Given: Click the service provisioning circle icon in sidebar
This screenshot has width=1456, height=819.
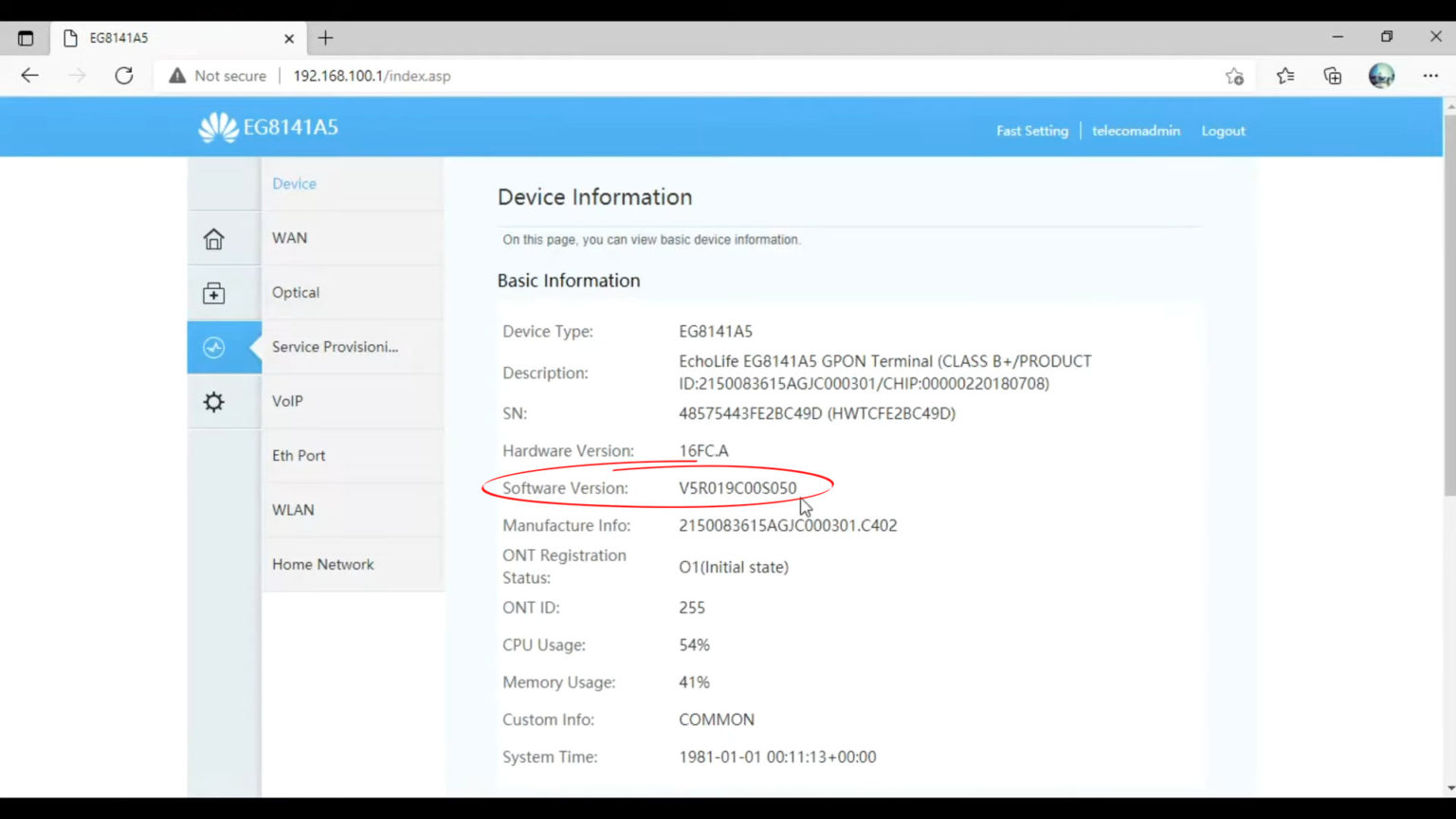Looking at the screenshot, I should click(x=212, y=348).
